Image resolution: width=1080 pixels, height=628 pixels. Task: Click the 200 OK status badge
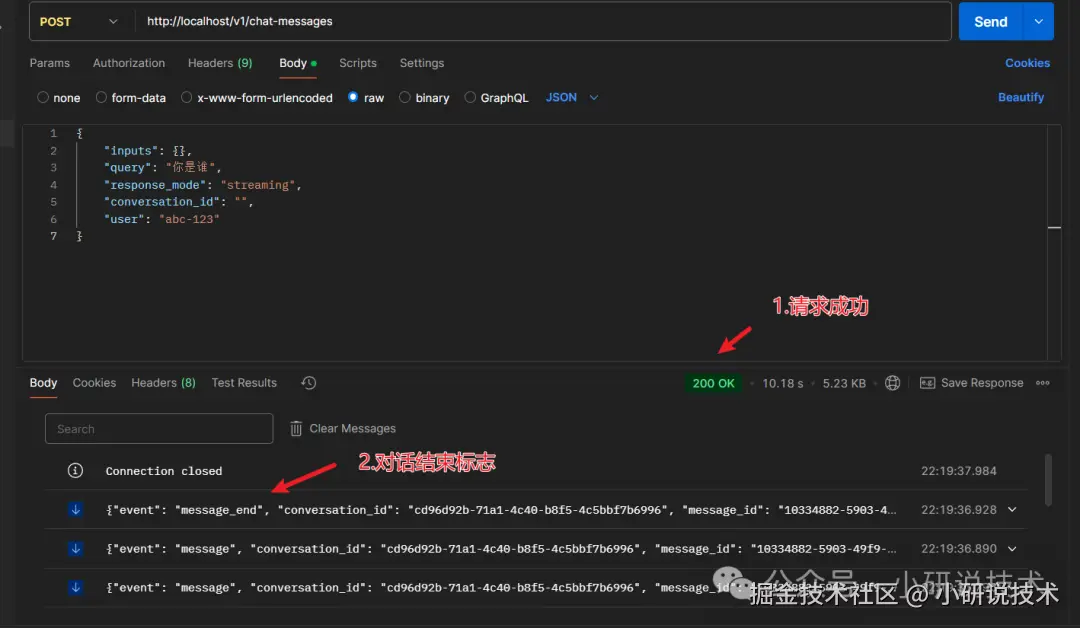pos(713,383)
